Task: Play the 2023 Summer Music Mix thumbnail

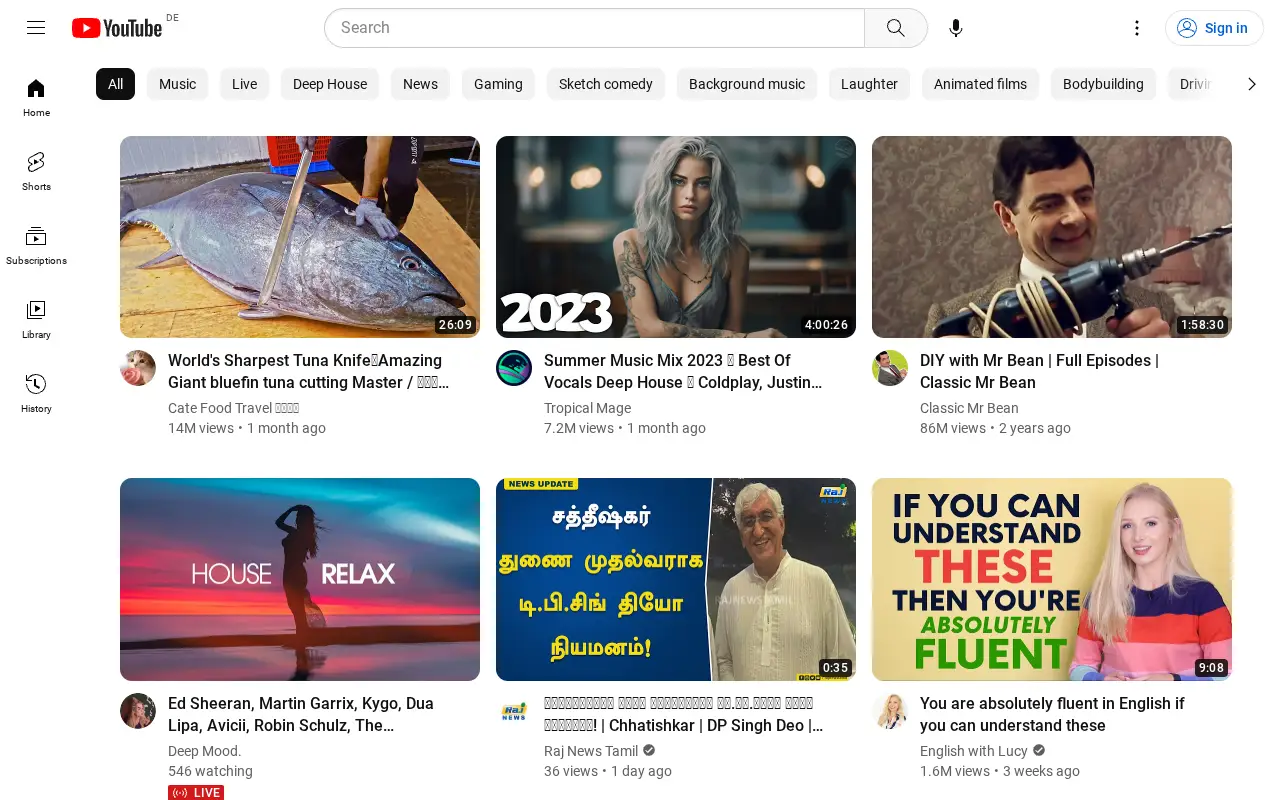Action: point(676,237)
